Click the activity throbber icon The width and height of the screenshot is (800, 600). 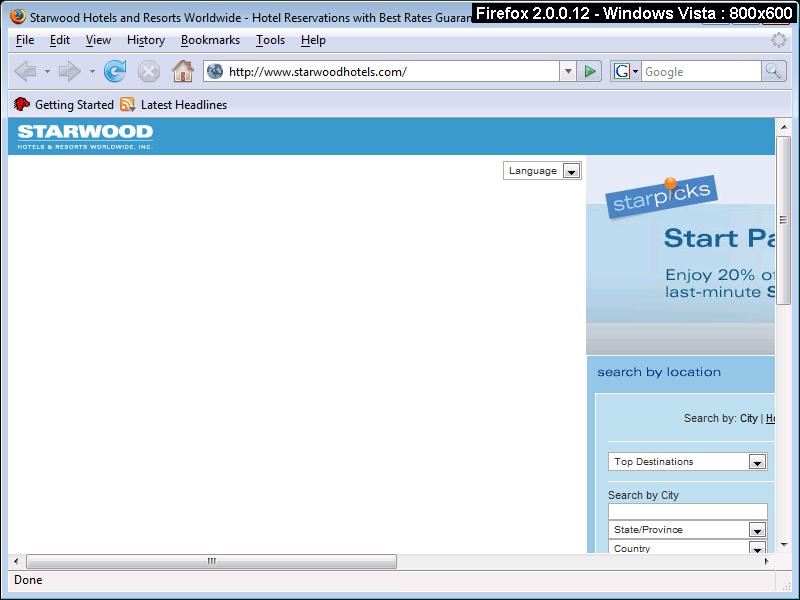tap(779, 40)
